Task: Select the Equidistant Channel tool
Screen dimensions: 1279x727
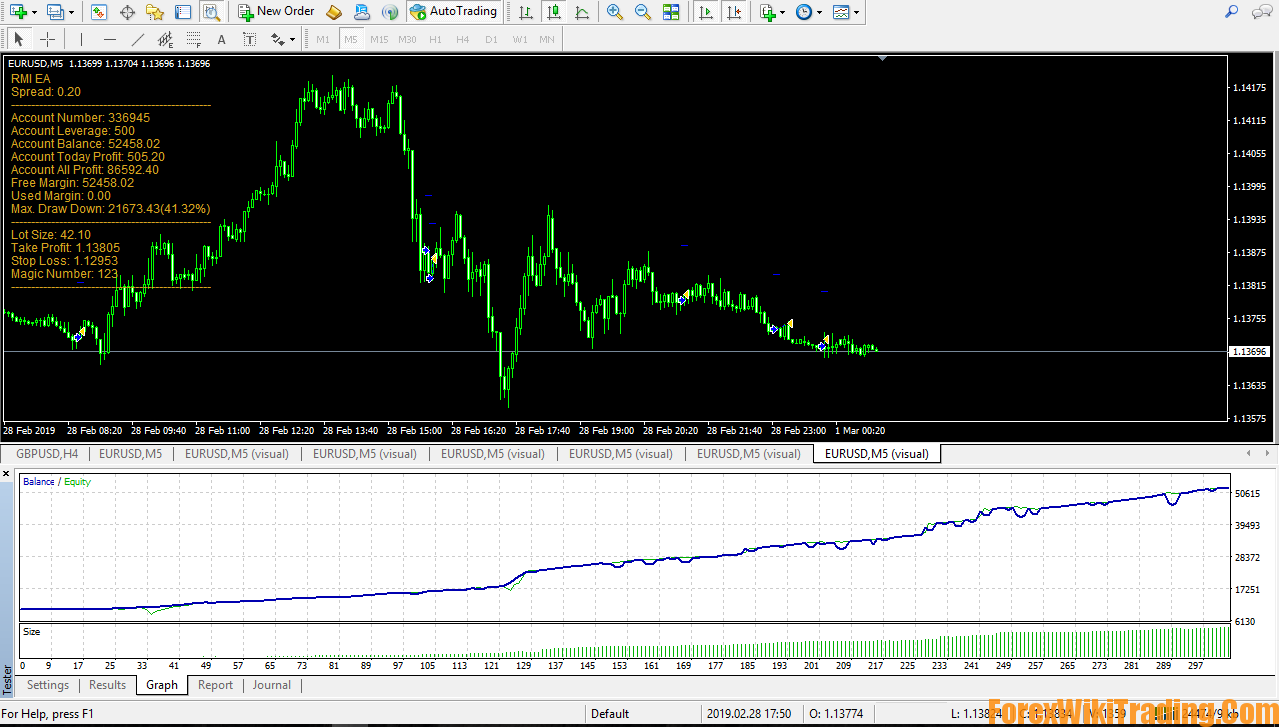Action: pyautogui.click(x=166, y=39)
